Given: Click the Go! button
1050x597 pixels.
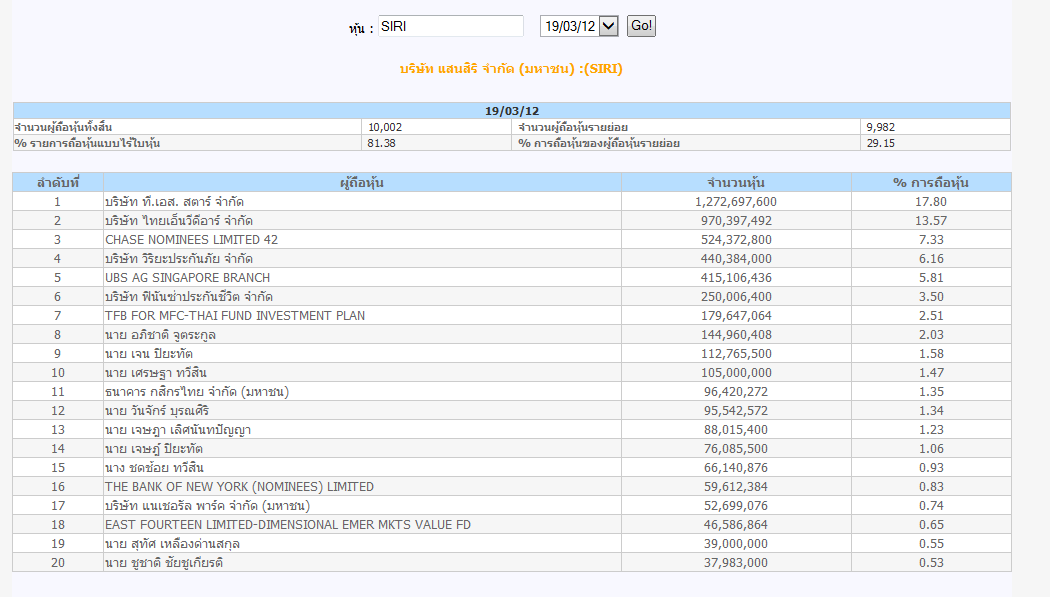Looking at the screenshot, I should click(641, 26).
